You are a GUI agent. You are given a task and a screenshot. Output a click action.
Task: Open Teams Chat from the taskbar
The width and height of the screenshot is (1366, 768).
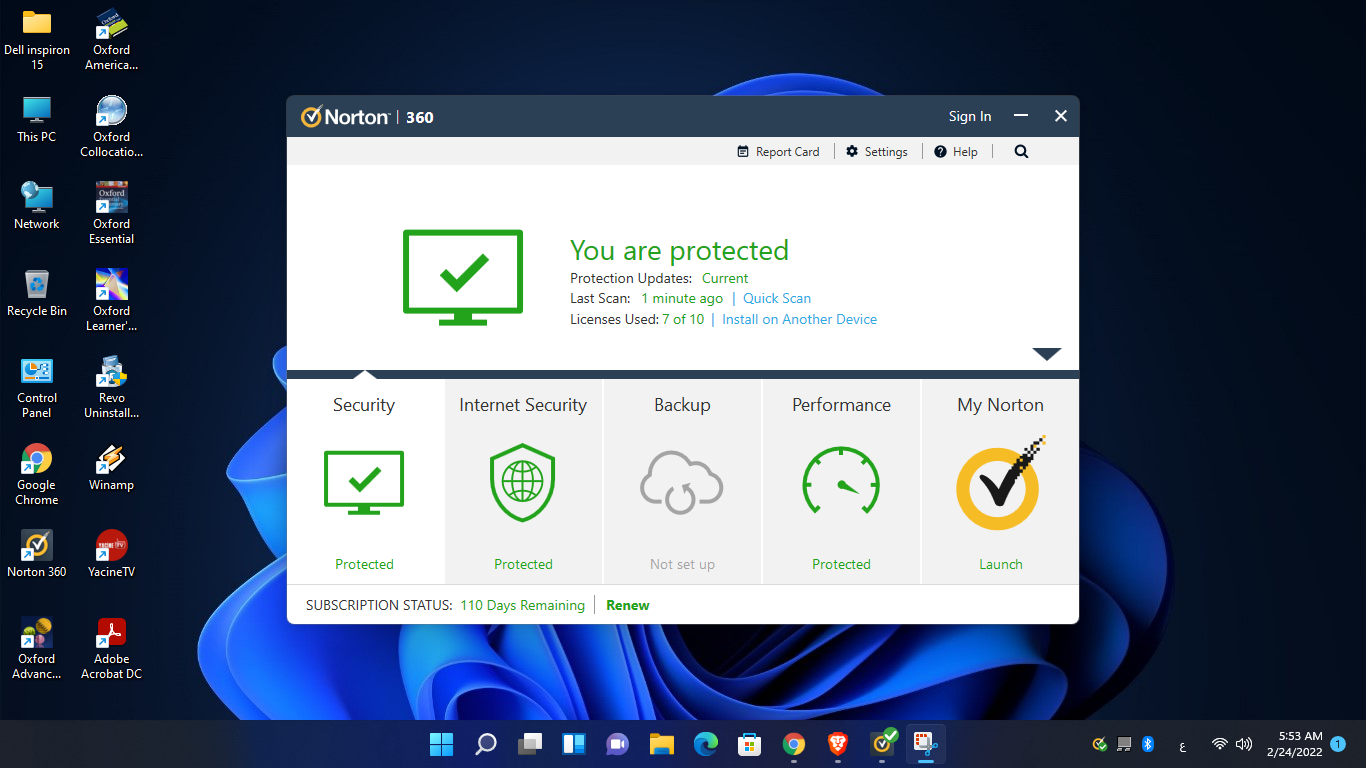tap(618, 744)
